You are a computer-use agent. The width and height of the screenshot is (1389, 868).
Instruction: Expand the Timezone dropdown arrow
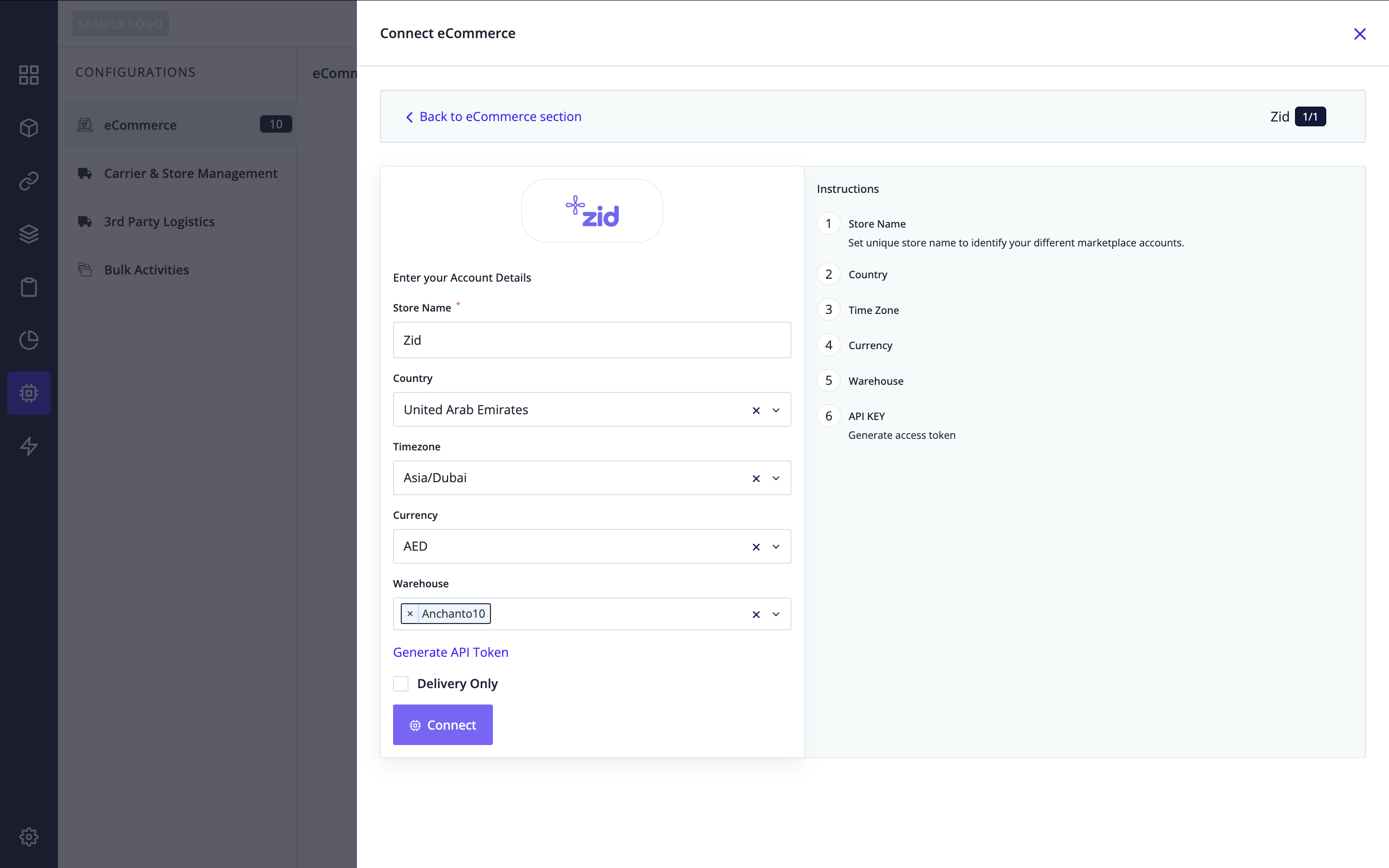(x=776, y=478)
